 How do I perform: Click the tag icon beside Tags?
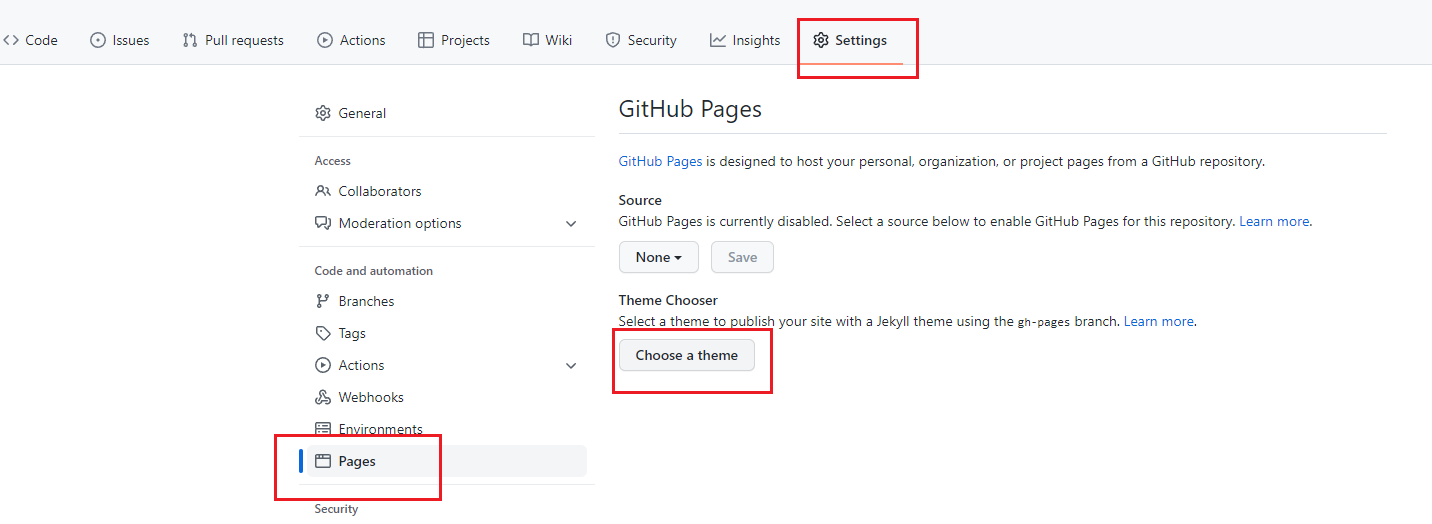point(323,333)
